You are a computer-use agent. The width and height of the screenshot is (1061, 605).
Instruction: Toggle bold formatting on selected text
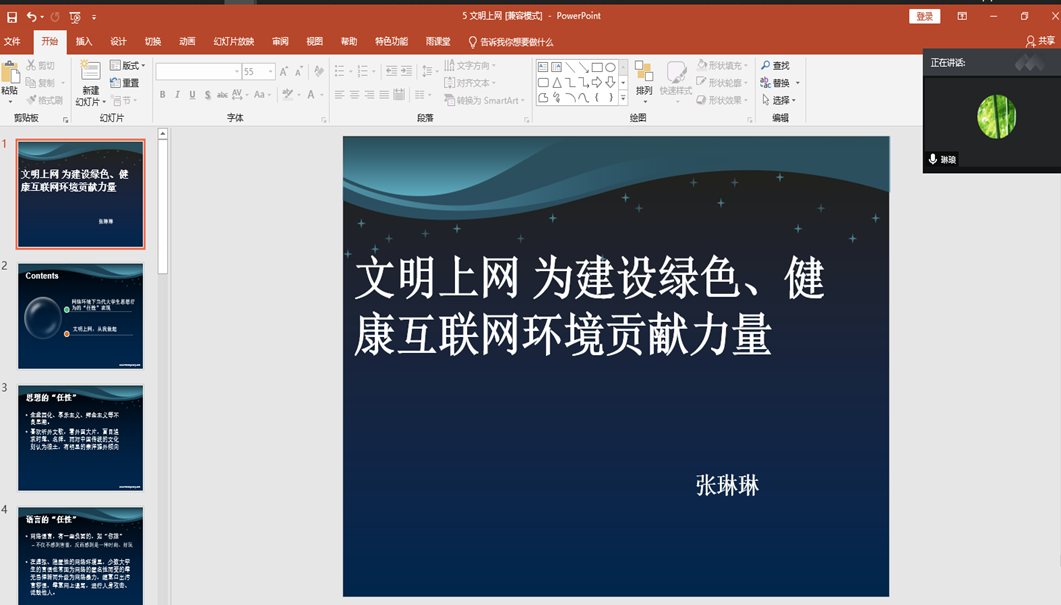(163, 95)
